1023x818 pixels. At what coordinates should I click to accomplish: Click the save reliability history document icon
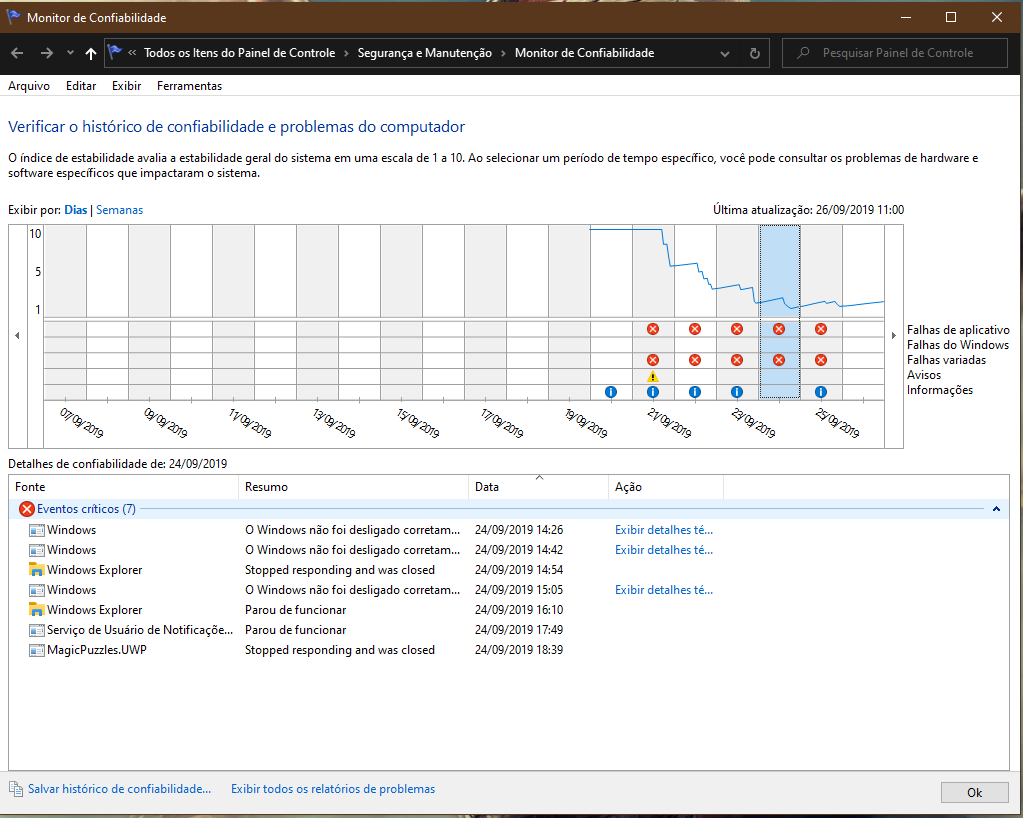coord(16,789)
